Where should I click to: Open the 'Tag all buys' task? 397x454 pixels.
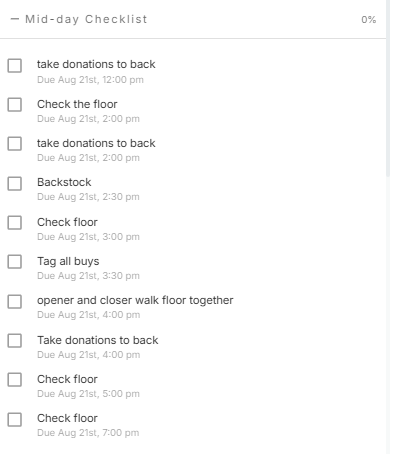tap(68, 261)
